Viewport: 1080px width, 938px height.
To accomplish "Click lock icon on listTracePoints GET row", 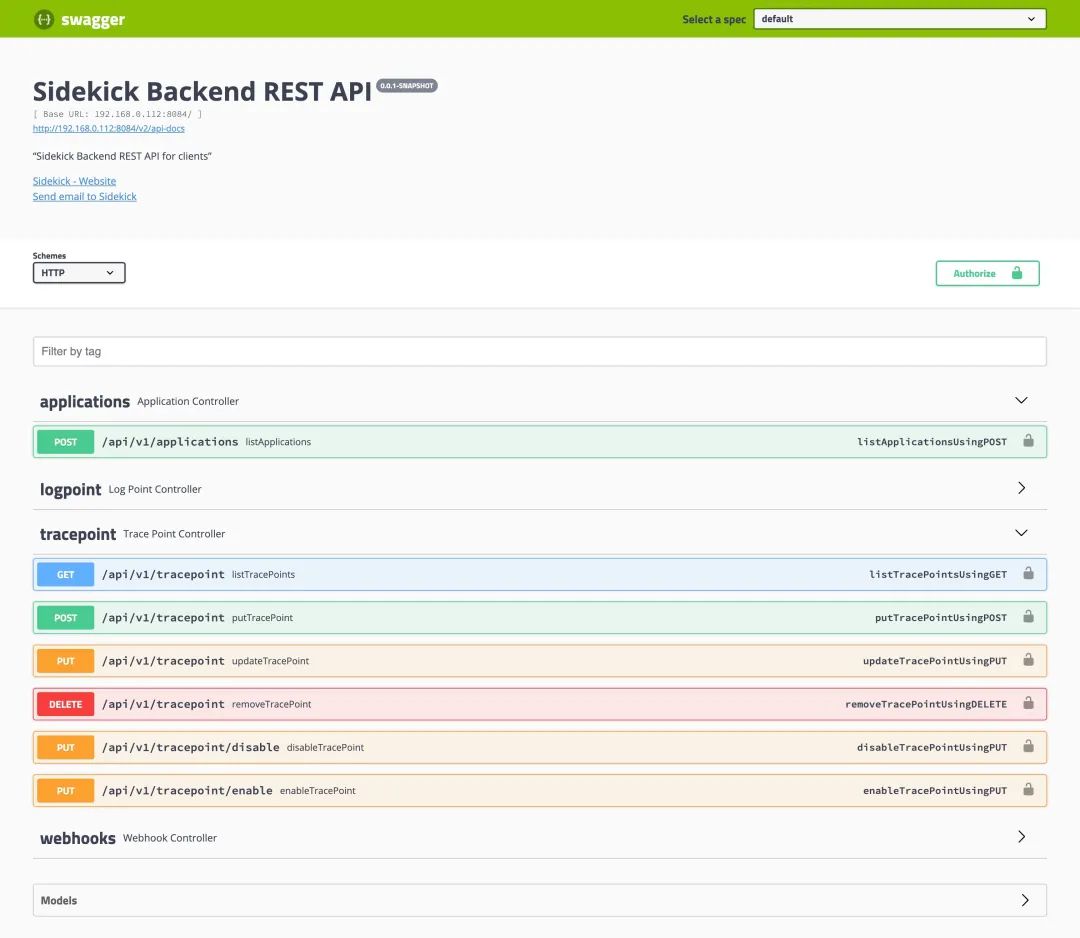I will coord(1028,573).
